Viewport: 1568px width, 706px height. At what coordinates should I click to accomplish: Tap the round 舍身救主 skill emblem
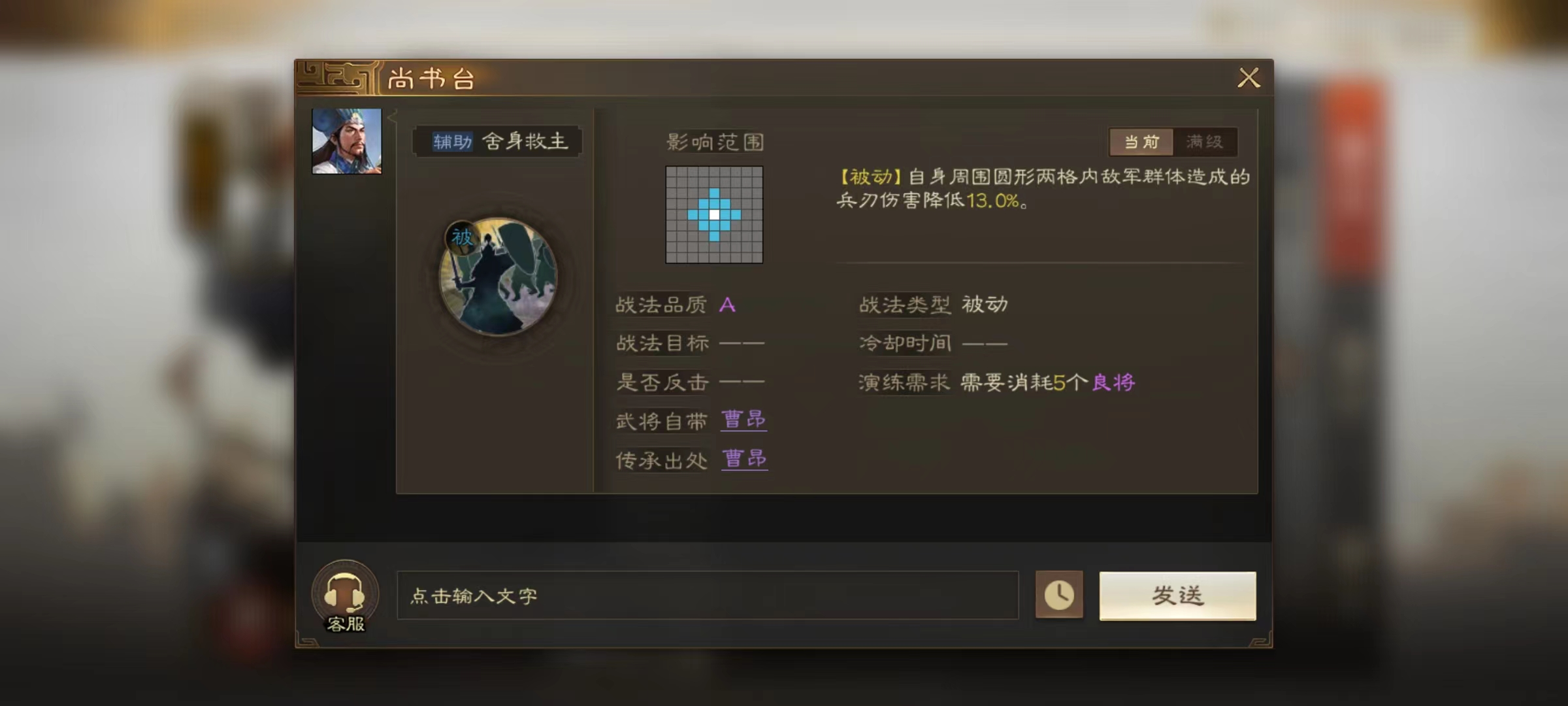pyautogui.click(x=498, y=277)
